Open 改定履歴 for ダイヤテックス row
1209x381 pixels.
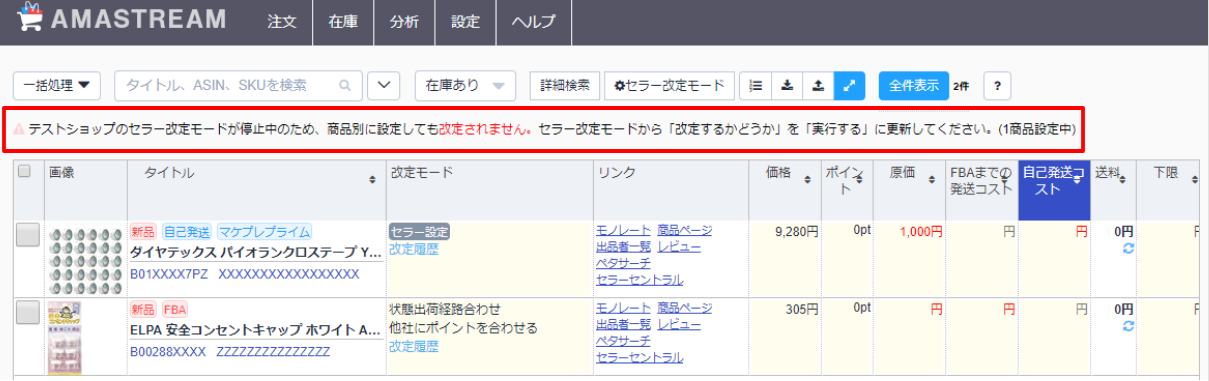click(414, 248)
